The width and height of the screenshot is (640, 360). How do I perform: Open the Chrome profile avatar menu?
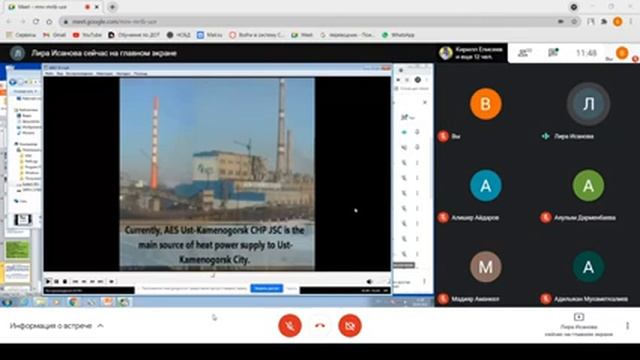click(618, 21)
